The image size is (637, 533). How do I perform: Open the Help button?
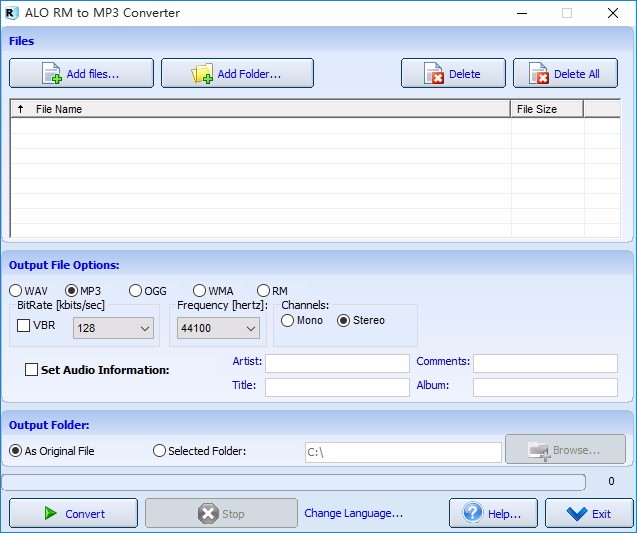pos(493,513)
